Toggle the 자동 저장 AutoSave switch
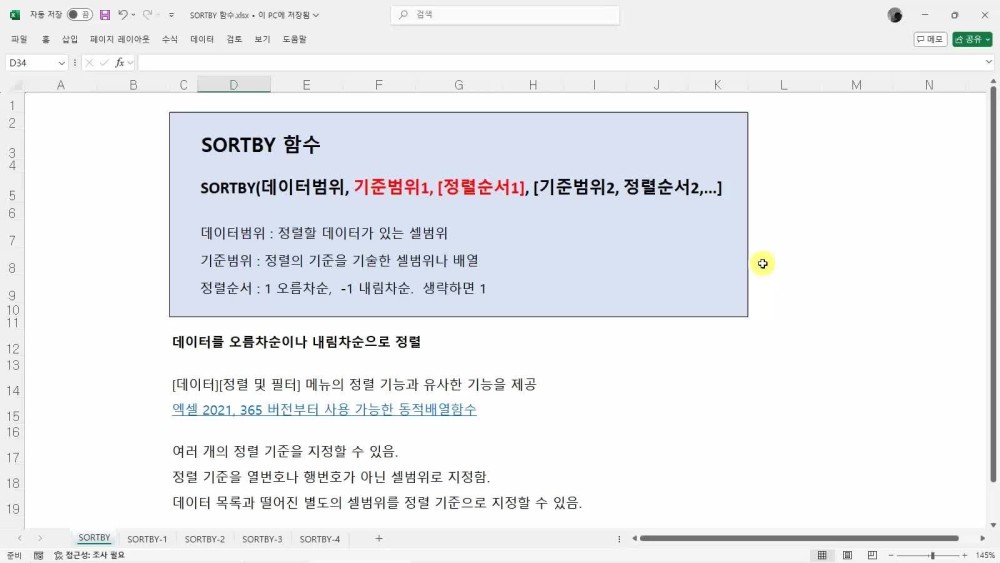This screenshot has width=1000, height=563. 79,15
